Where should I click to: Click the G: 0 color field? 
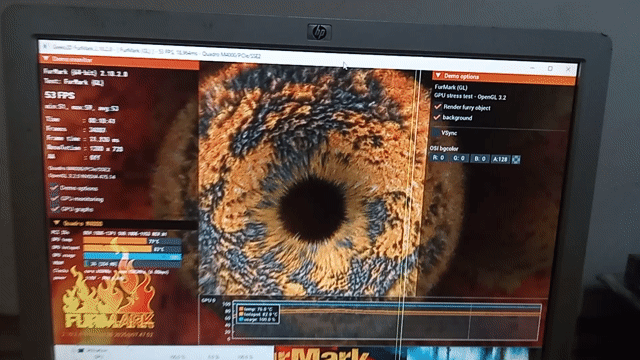(x=459, y=158)
